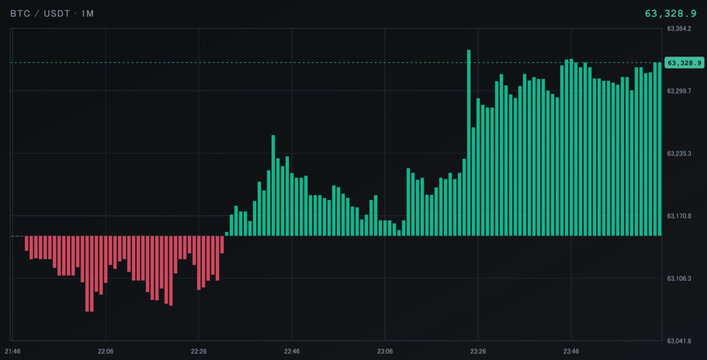Click the 23:06 time axis label
The image size is (707, 360).
[x=385, y=351]
